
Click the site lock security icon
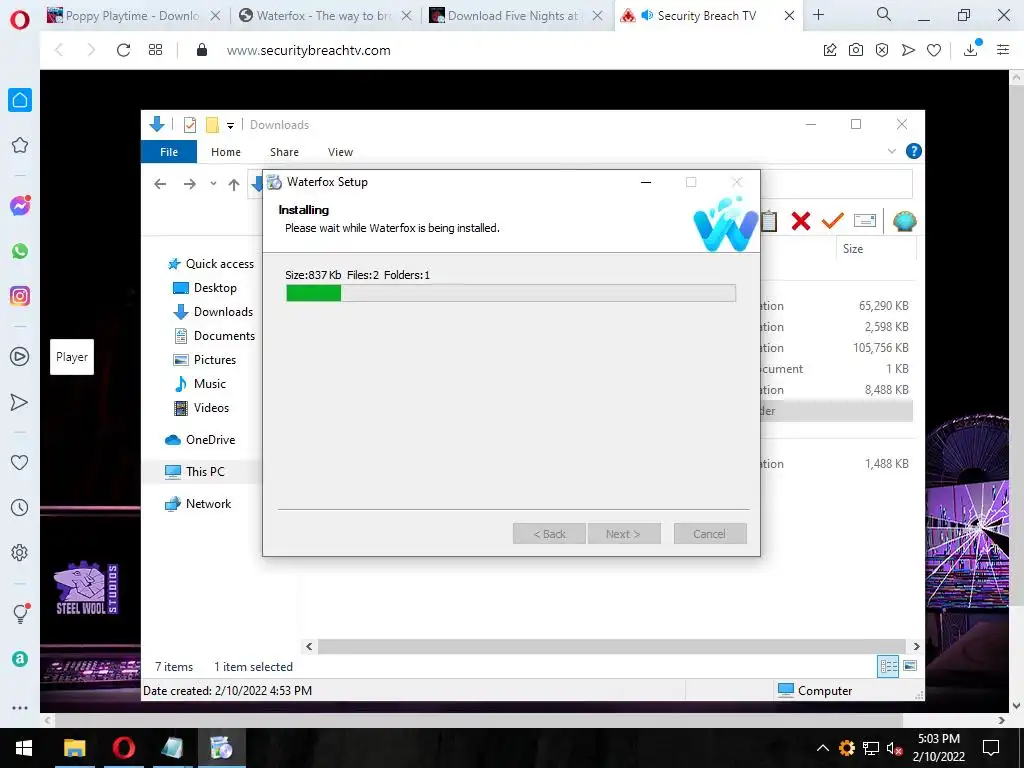(x=202, y=50)
